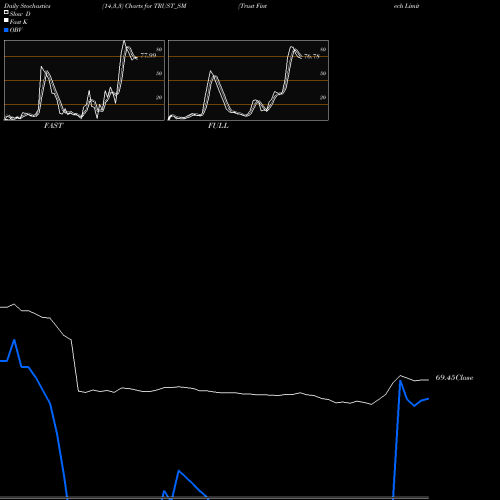This screenshot has width=500, height=500.
Task: Click the 76.75 value on FULL chart
Action: point(312,57)
